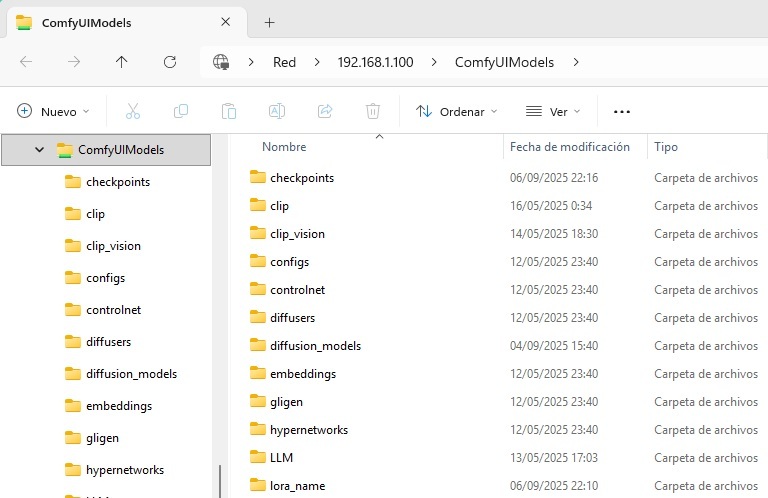The width and height of the screenshot is (768, 498).
Task: Expand breadcrumb chevron after 192.168.1.100
Action: coord(434,62)
